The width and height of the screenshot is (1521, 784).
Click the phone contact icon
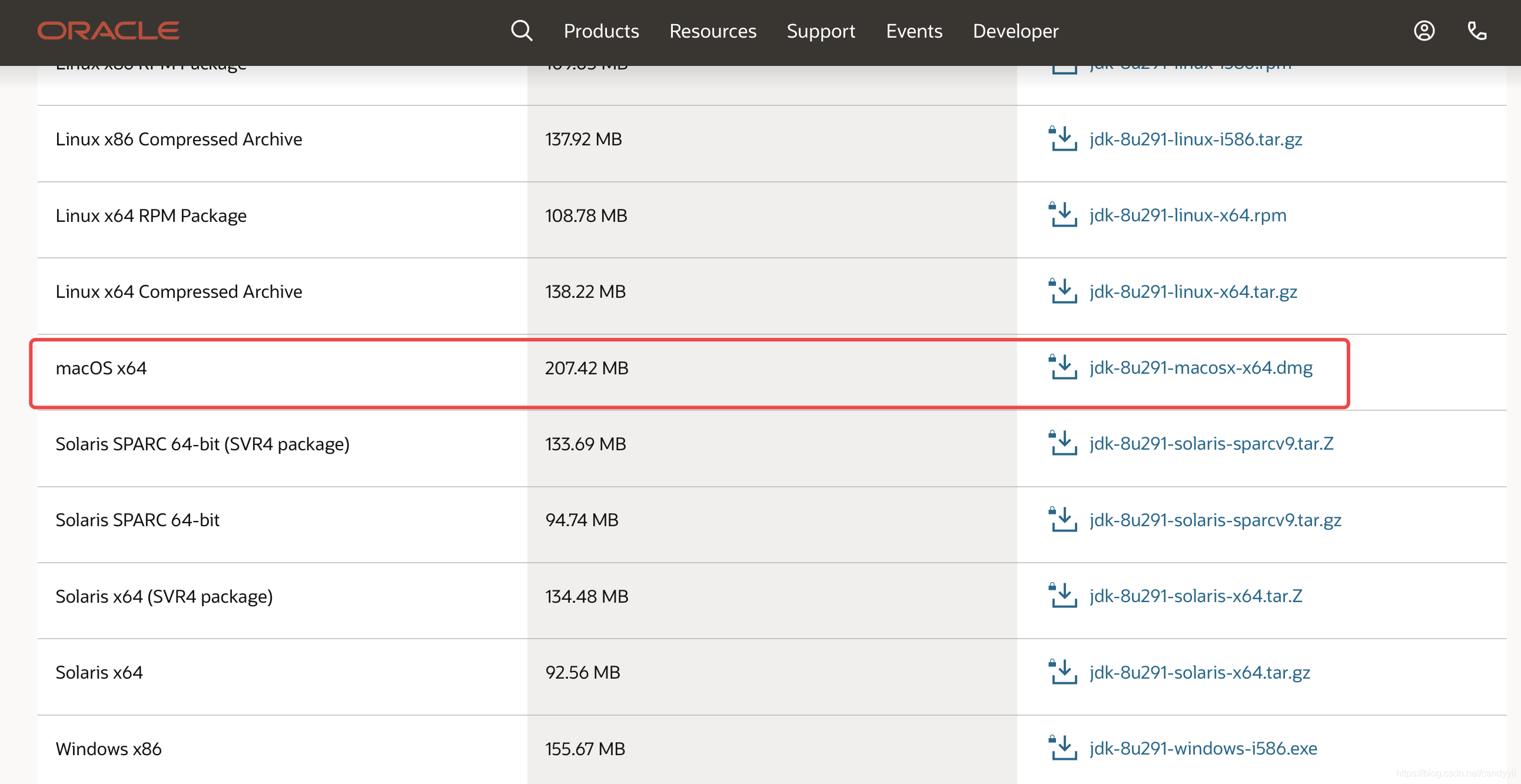click(x=1477, y=31)
